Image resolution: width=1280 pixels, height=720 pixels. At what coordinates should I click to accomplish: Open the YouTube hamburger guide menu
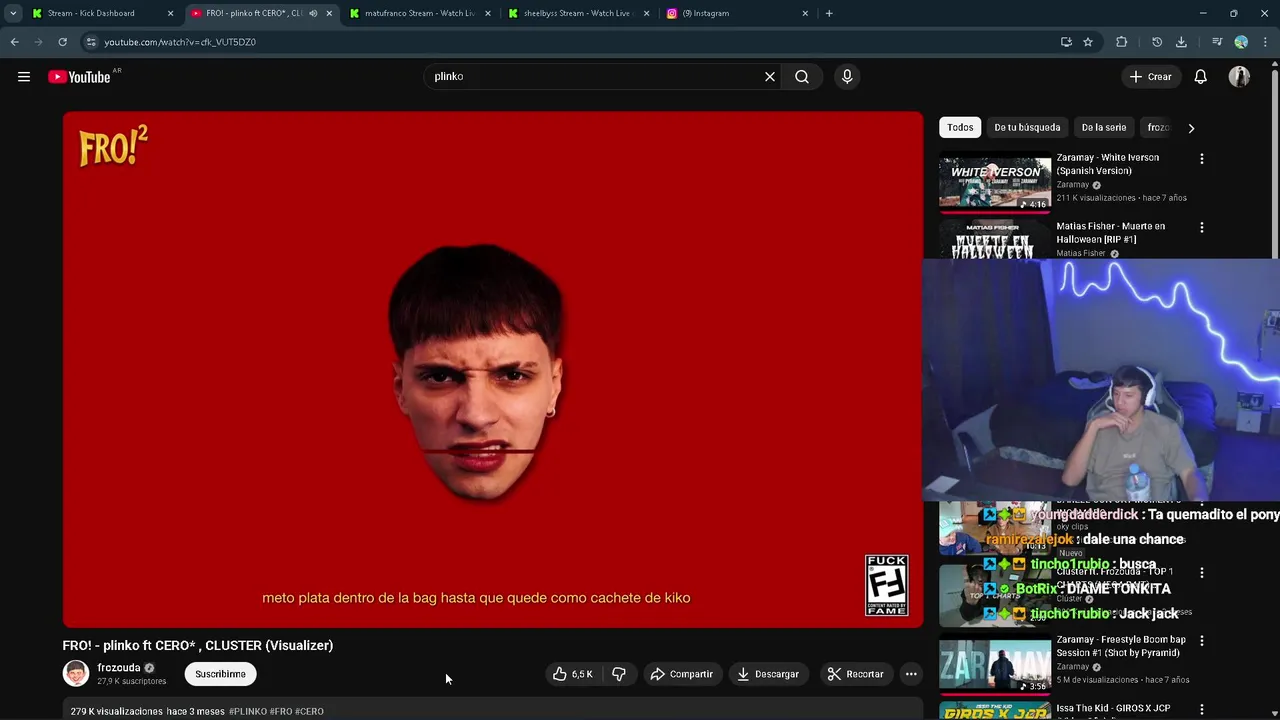coord(24,77)
